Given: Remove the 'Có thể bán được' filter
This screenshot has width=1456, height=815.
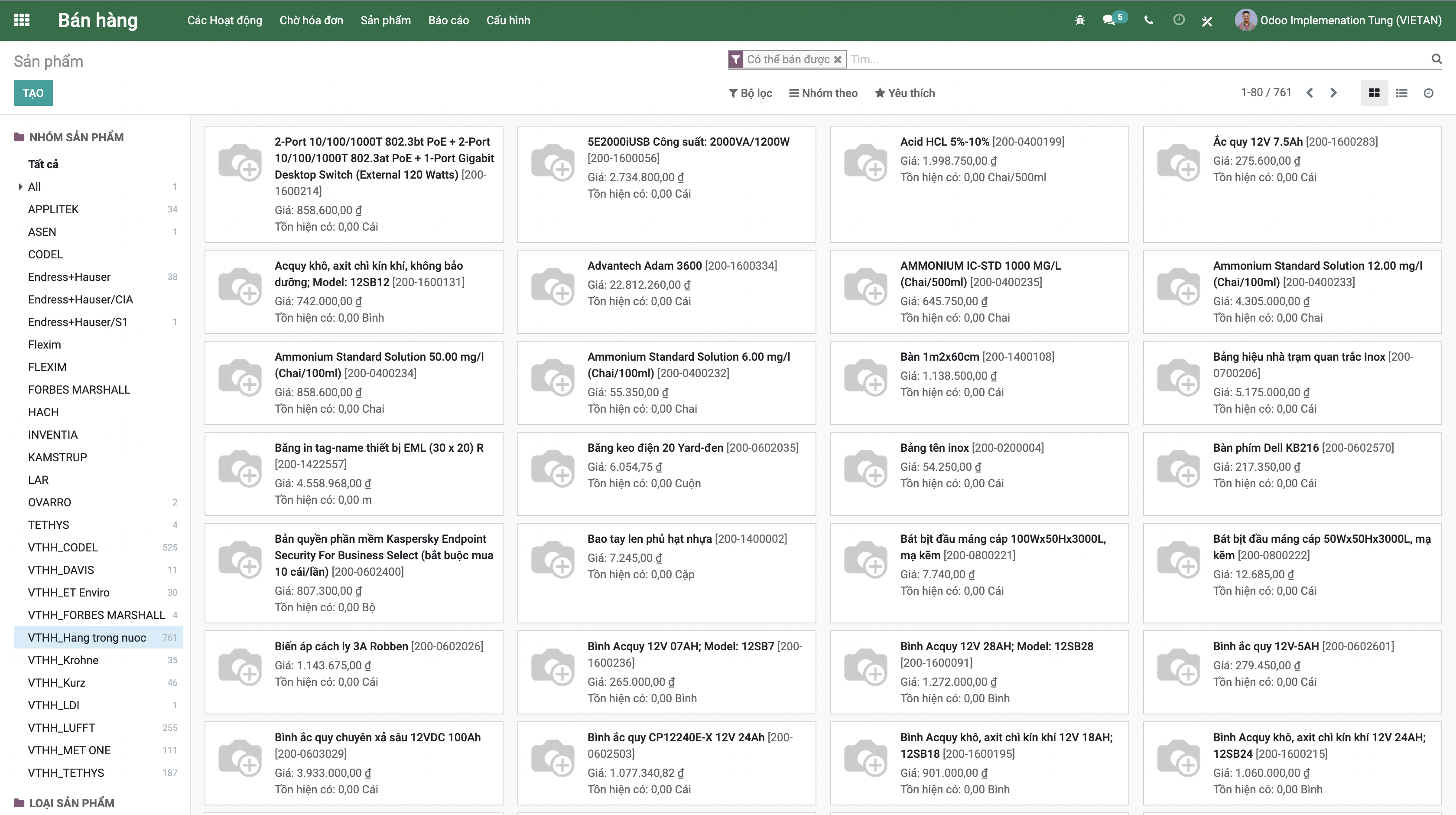Looking at the screenshot, I should 838,59.
